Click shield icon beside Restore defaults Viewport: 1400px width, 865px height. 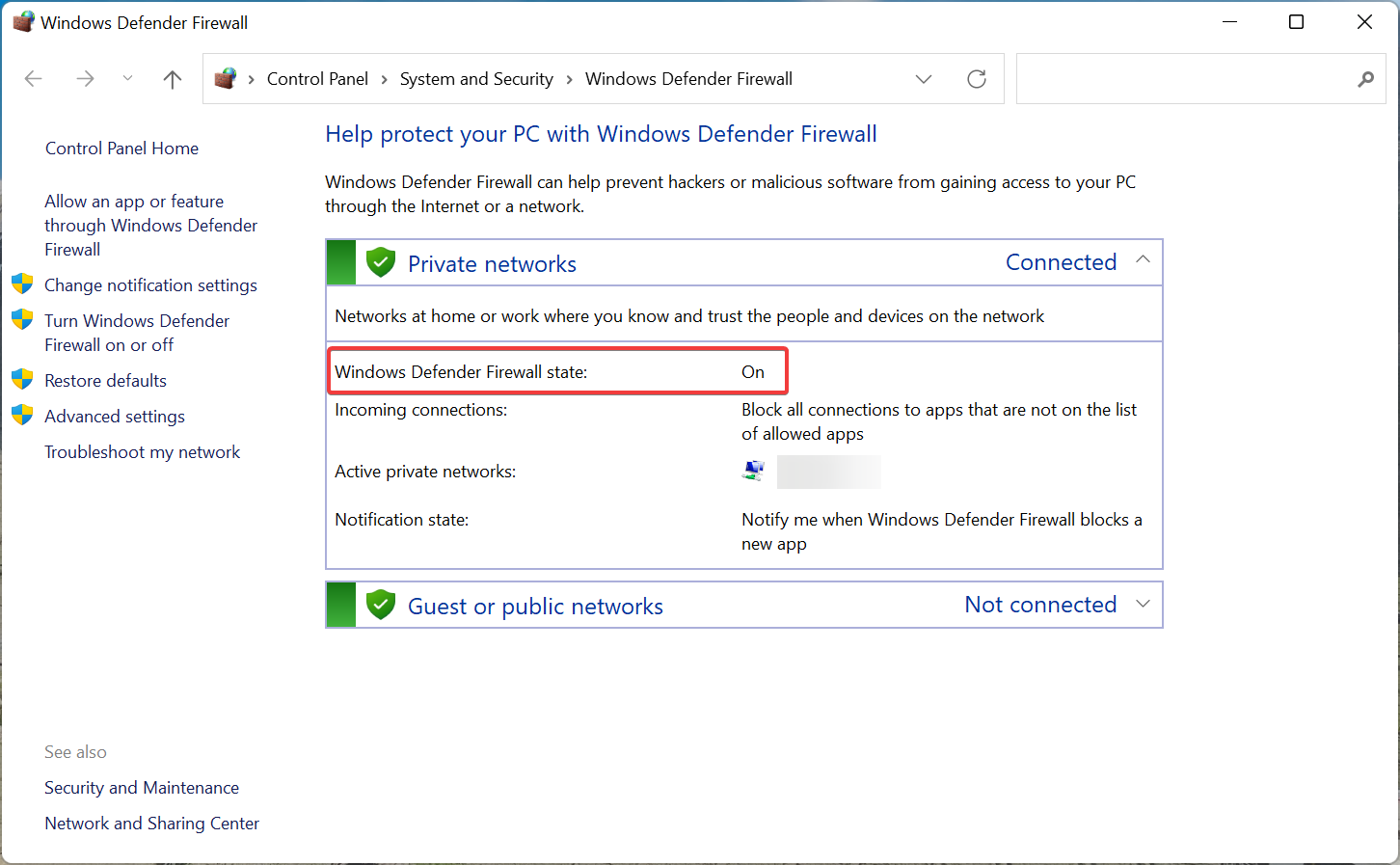(x=22, y=379)
